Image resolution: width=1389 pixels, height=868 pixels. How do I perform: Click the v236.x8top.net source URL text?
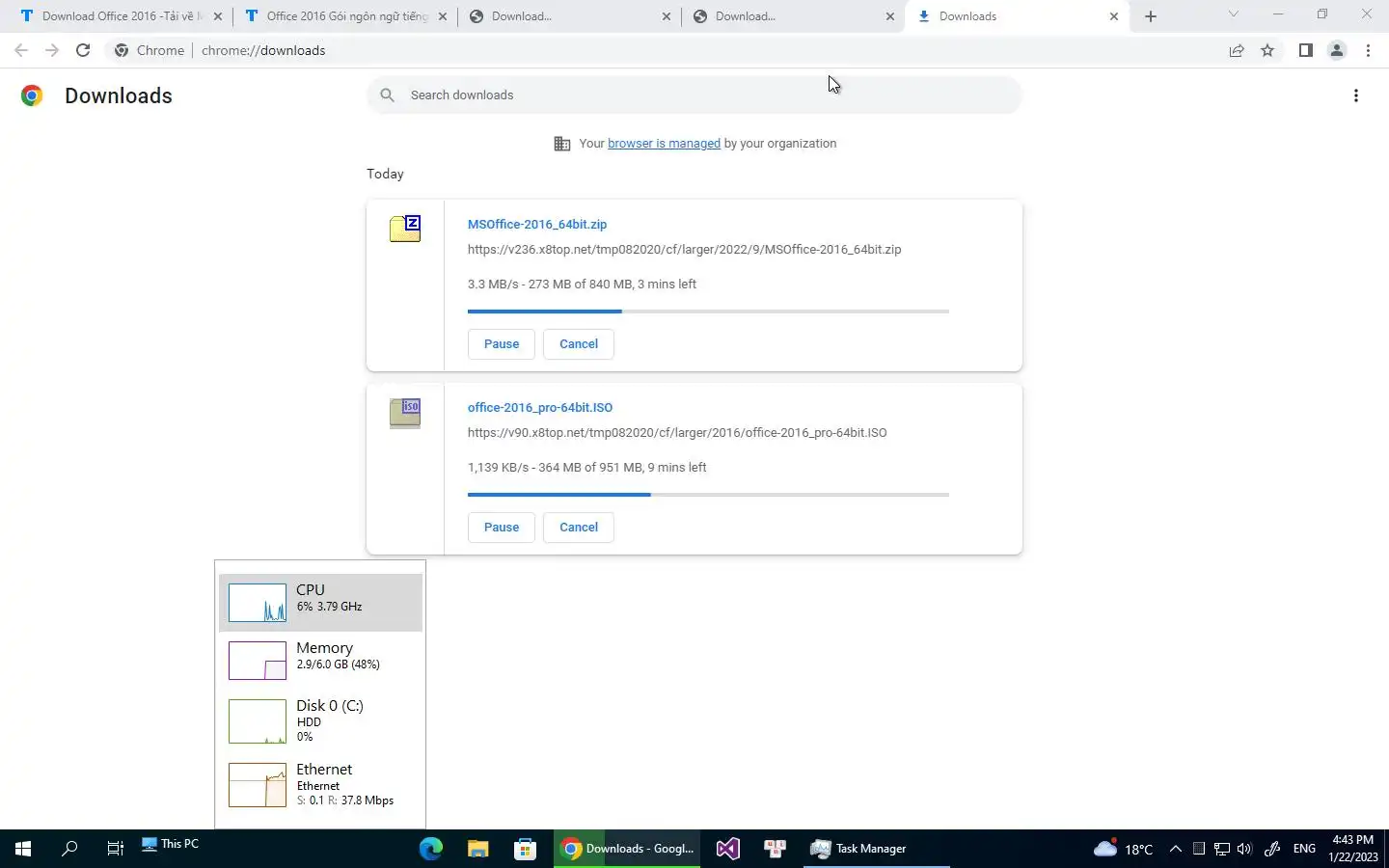pyautogui.click(x=685, y=250)
